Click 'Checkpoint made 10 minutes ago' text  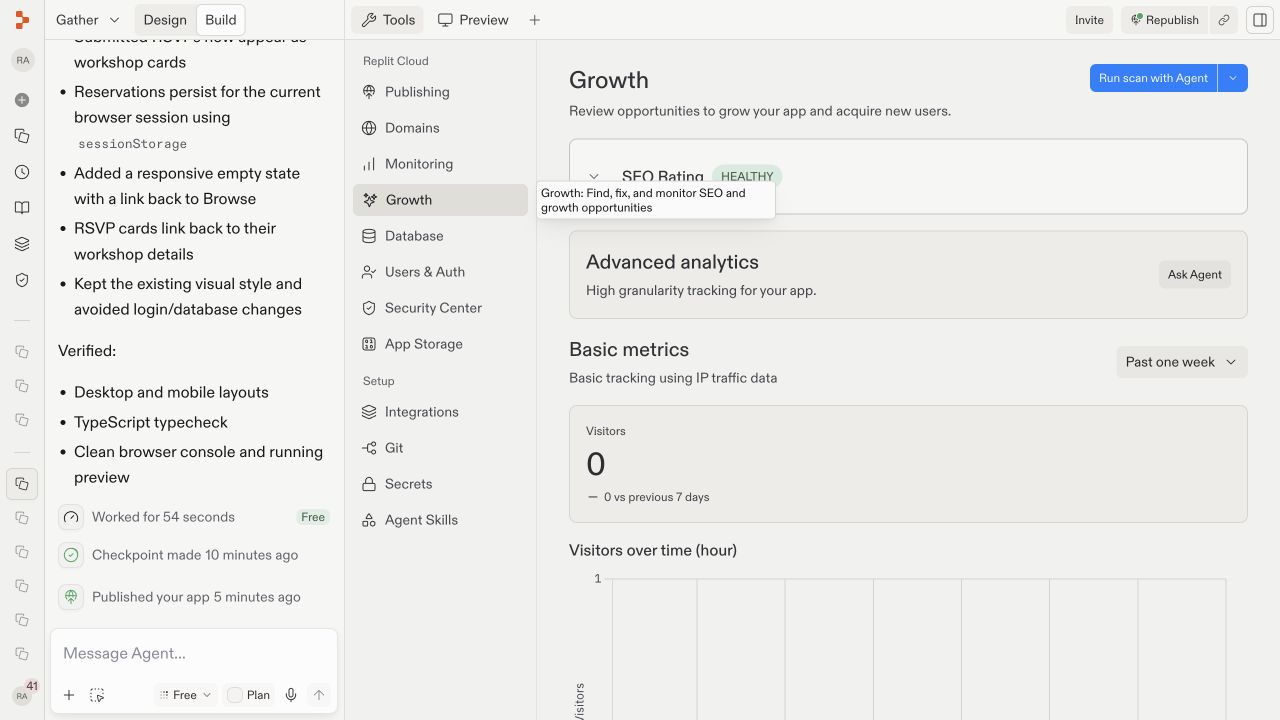195,555
